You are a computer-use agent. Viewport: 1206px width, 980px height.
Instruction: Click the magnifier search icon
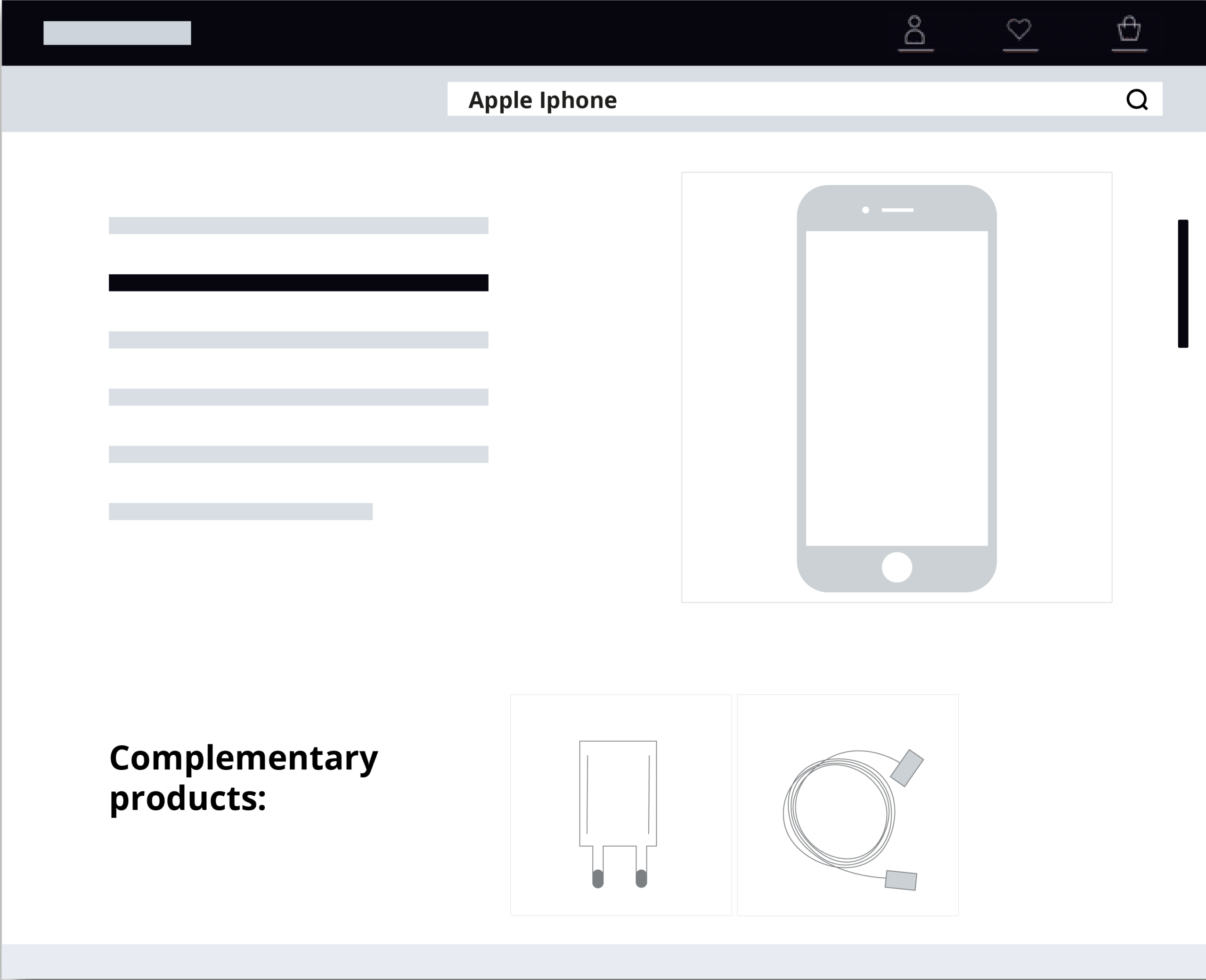(1137, 99)
